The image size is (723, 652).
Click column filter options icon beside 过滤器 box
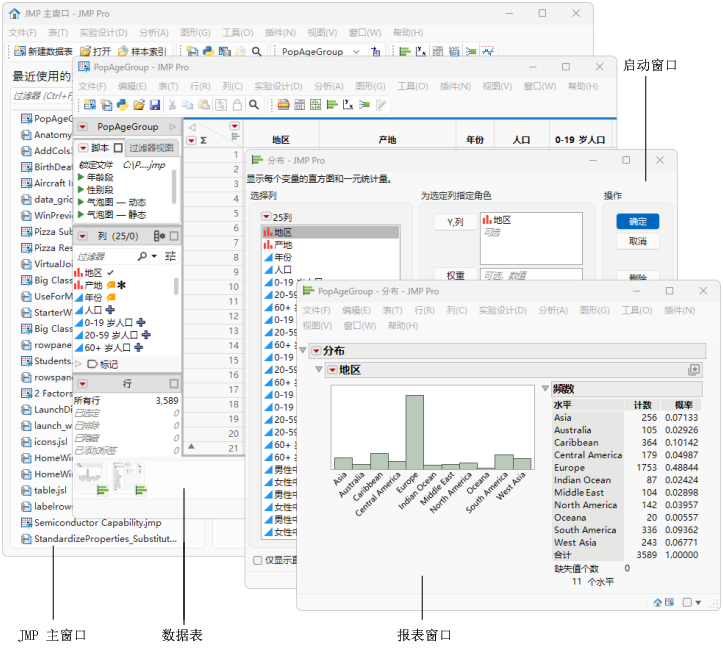pos(170,256)
